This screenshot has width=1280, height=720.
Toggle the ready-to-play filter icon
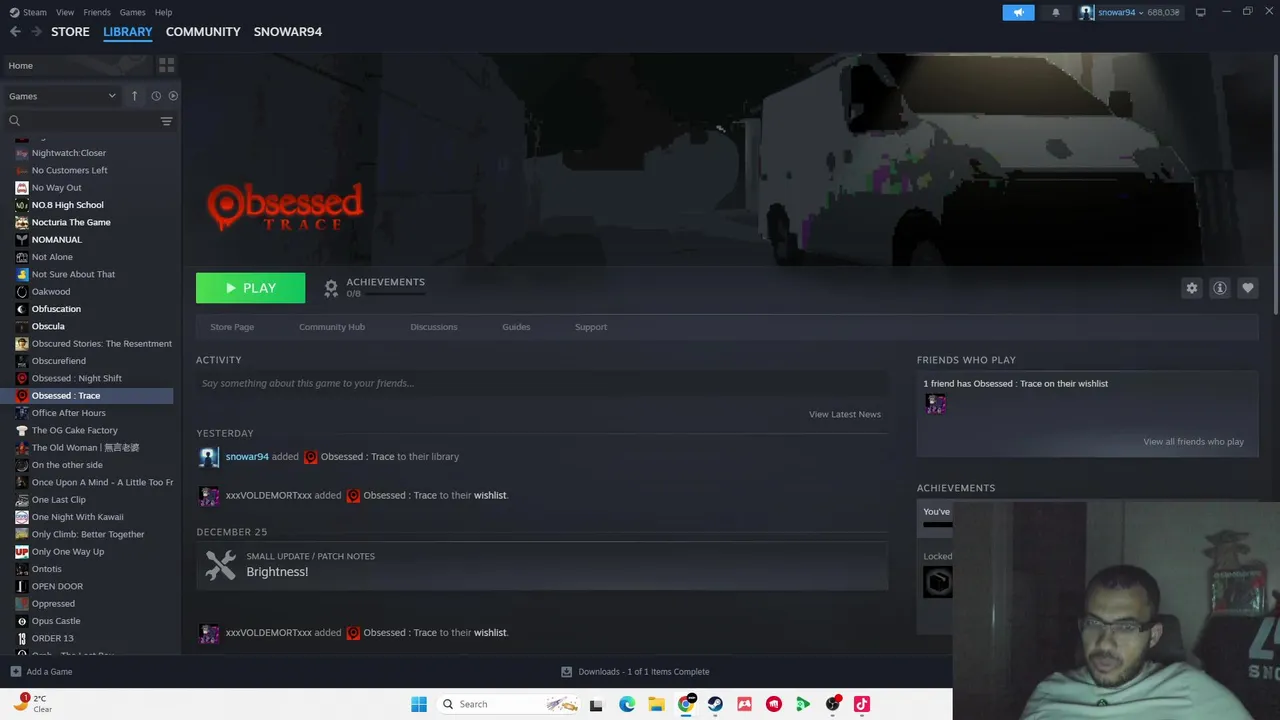[x=173, y=96]
